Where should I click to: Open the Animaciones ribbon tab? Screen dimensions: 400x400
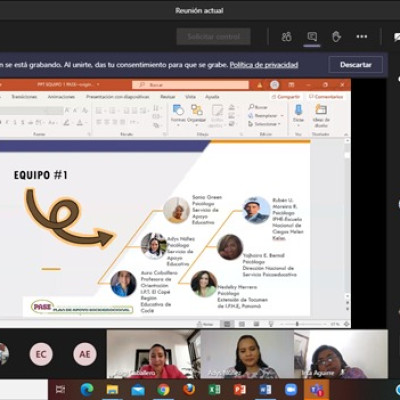pyautogui.click(x=61, y=97)
